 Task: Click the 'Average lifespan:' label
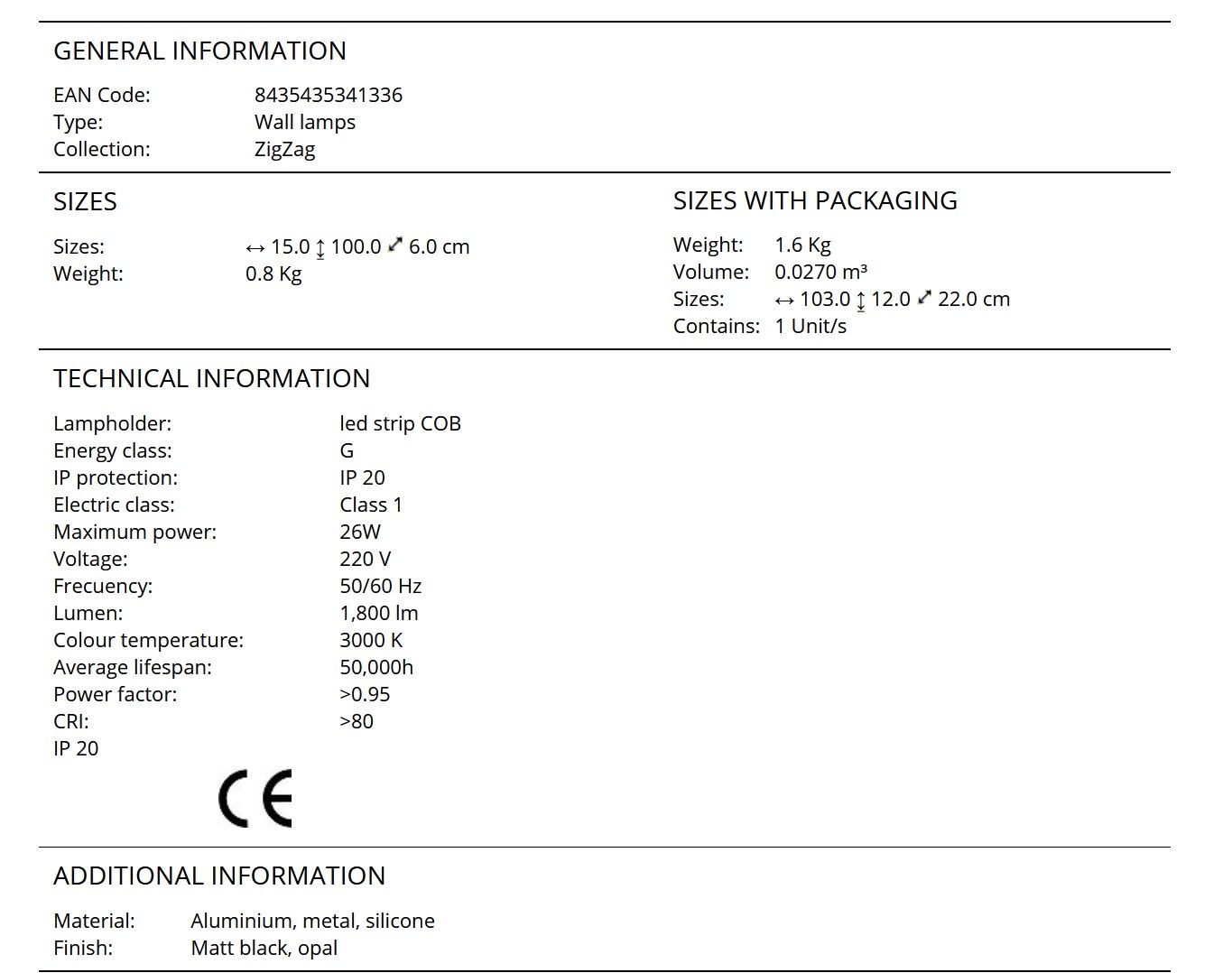click(x=133, y=667)
